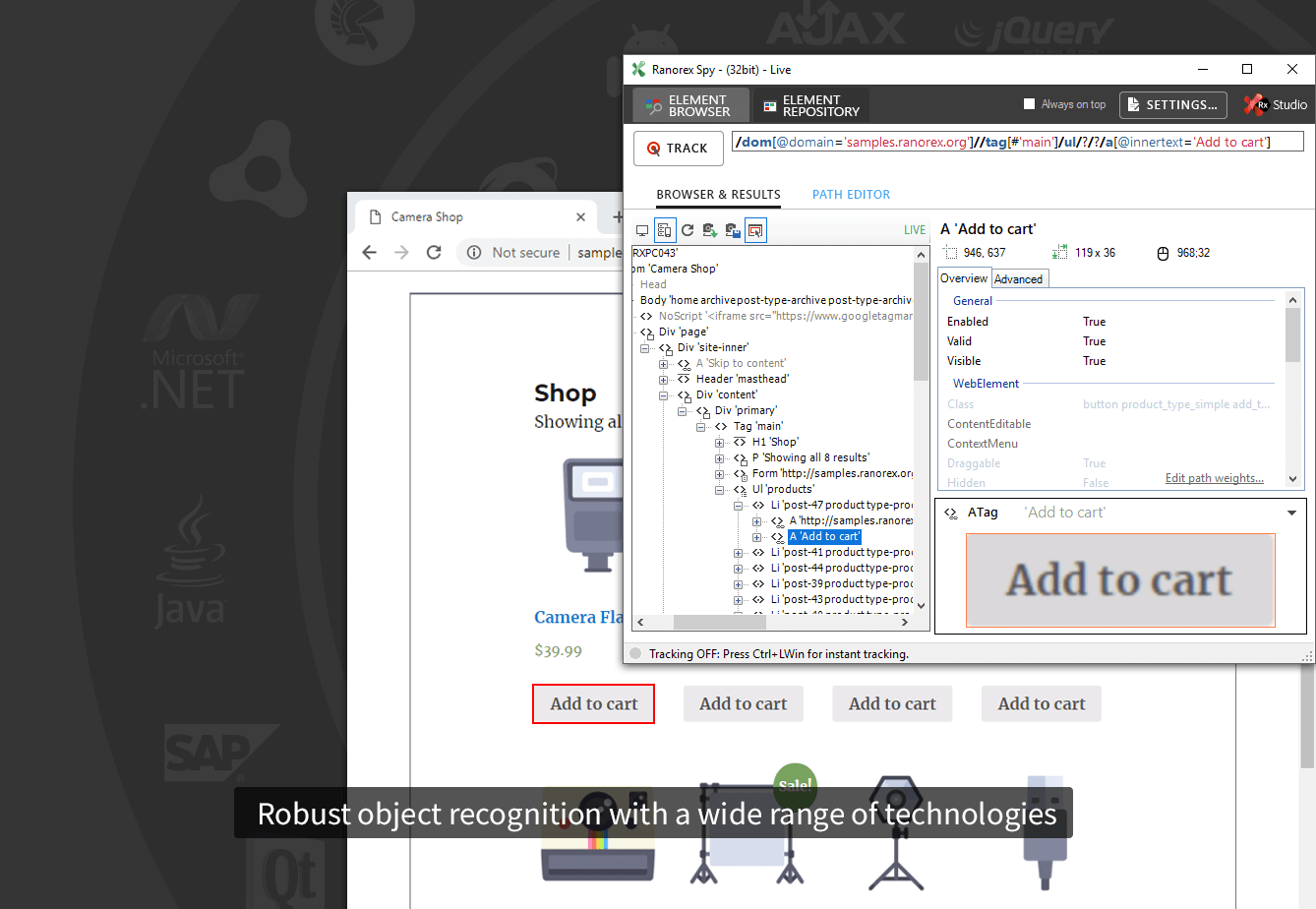The image size is (1316, 909).
Task: Go back in the Chrome browser
Action: (369, 253)
